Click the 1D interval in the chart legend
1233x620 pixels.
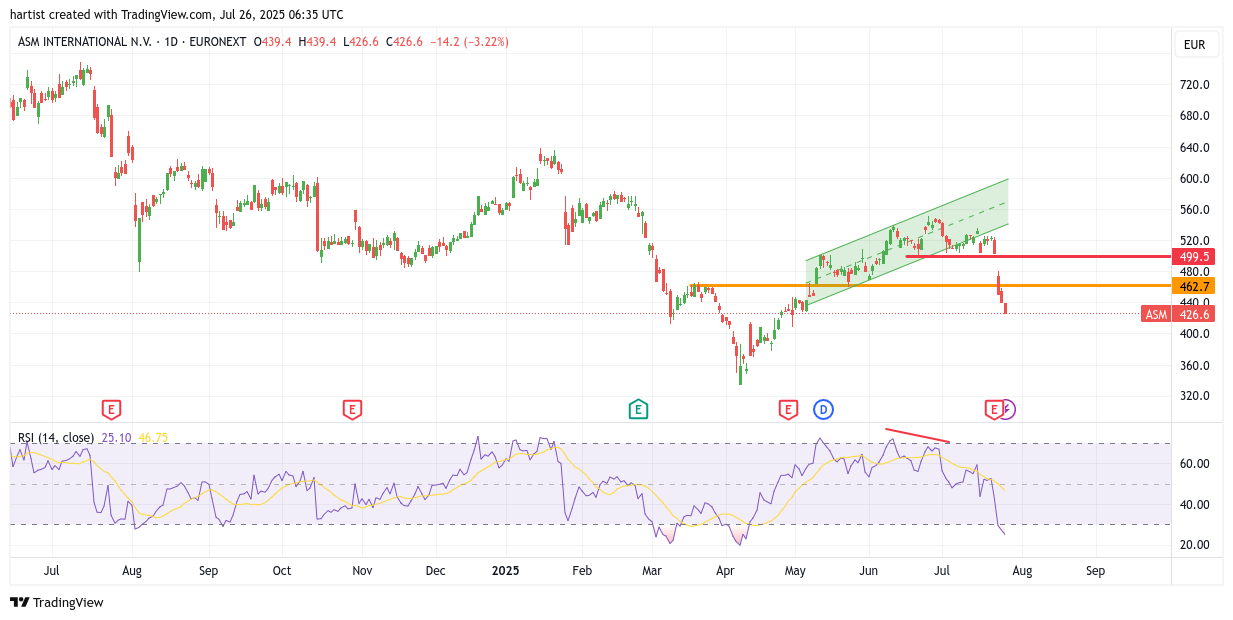(172, 42)
